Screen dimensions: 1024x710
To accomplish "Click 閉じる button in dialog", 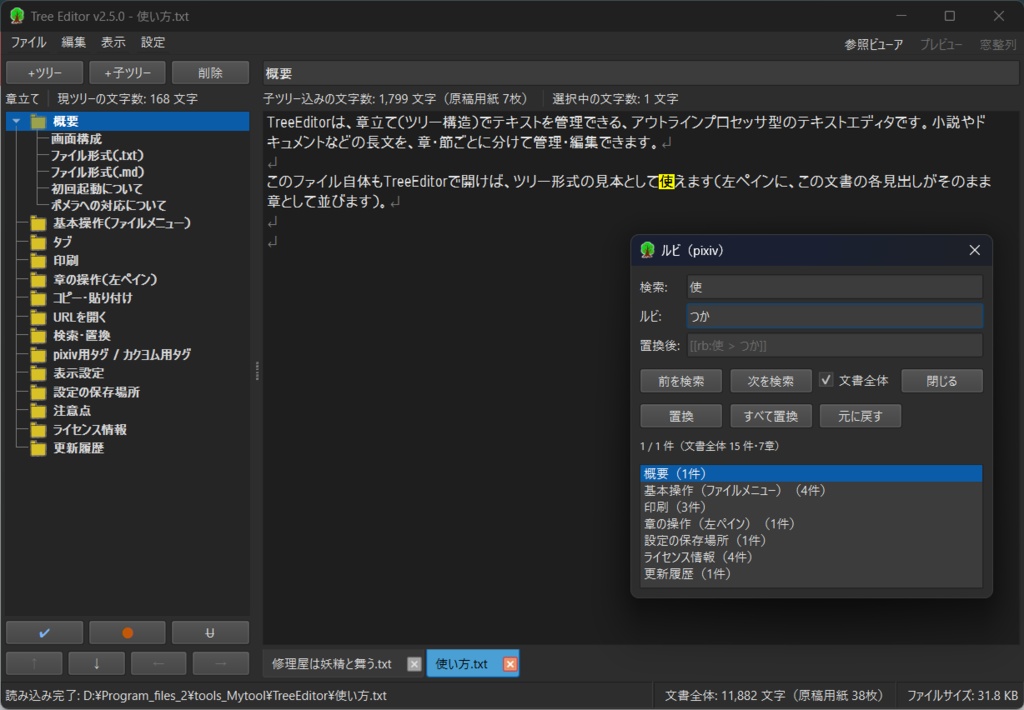I will point(942,381).
